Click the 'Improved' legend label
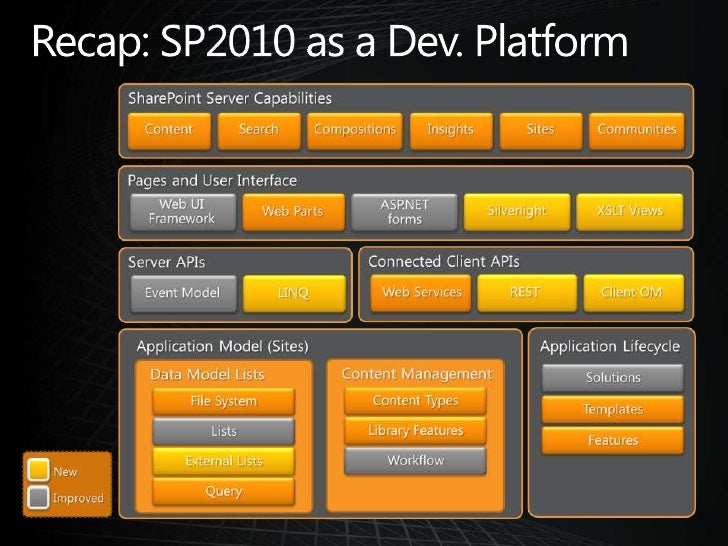728x546 pixels. 78,499
